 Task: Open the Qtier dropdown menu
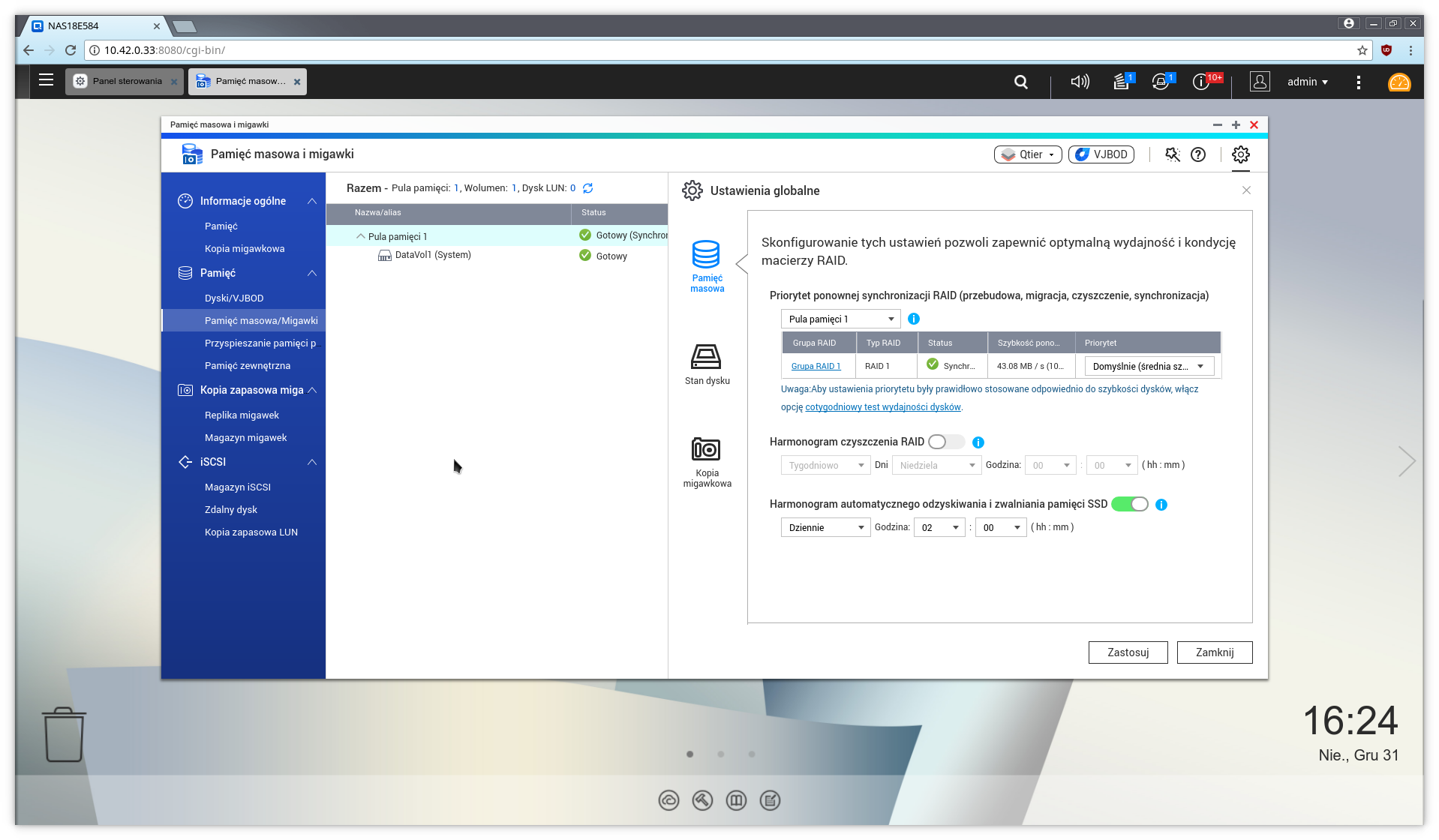(1027, 154)
